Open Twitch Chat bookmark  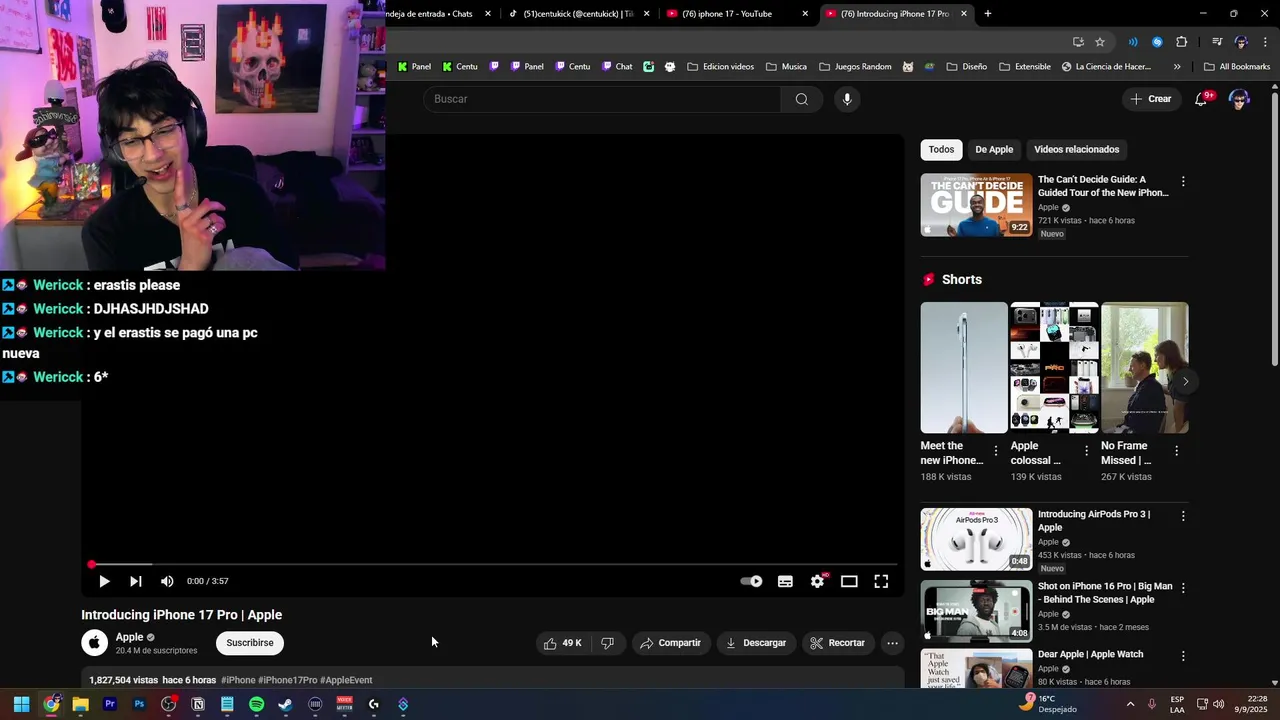point(617,67)
